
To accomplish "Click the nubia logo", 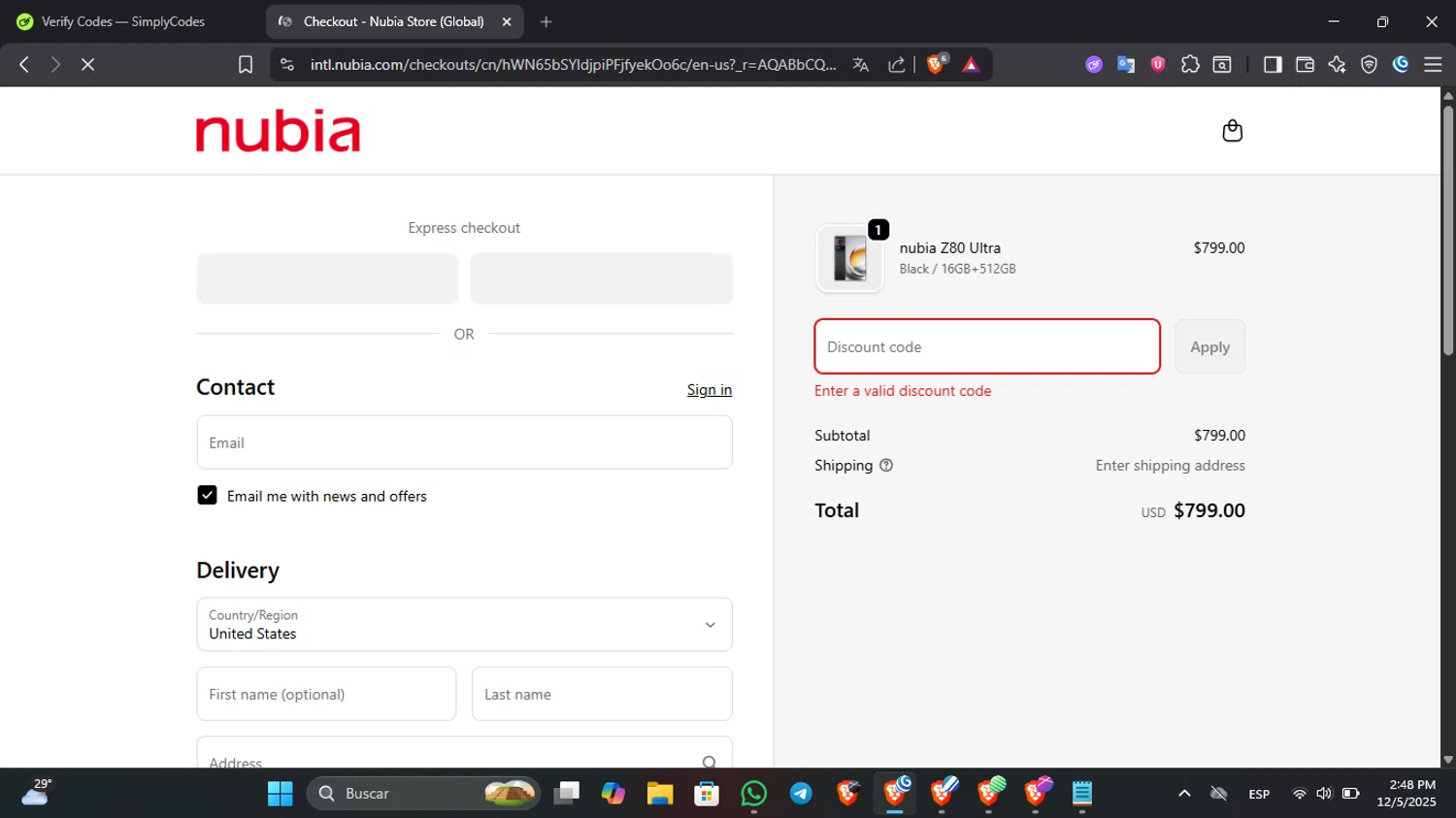I will click(x=279, y=132).
